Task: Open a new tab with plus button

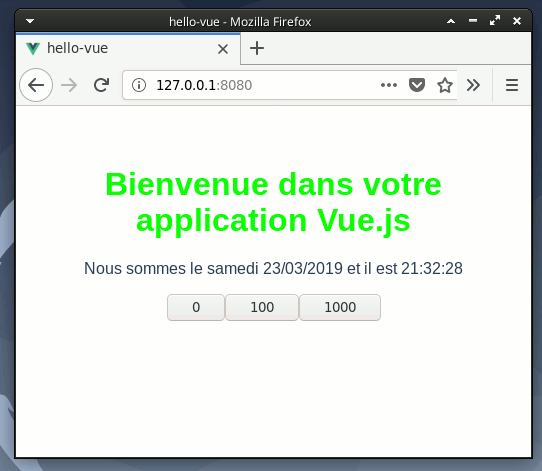Action: 257,48
